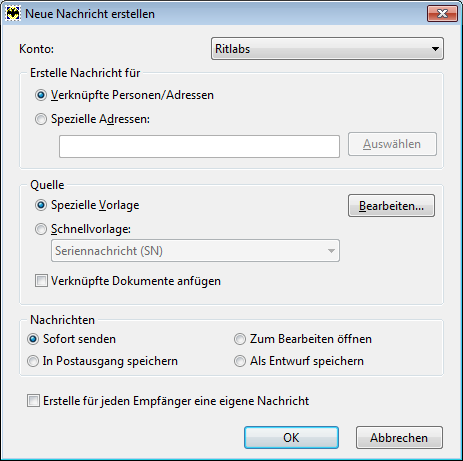Click the Auswählen button
The width and height of the screenshot is (463, 461).
tap(392, 144)
